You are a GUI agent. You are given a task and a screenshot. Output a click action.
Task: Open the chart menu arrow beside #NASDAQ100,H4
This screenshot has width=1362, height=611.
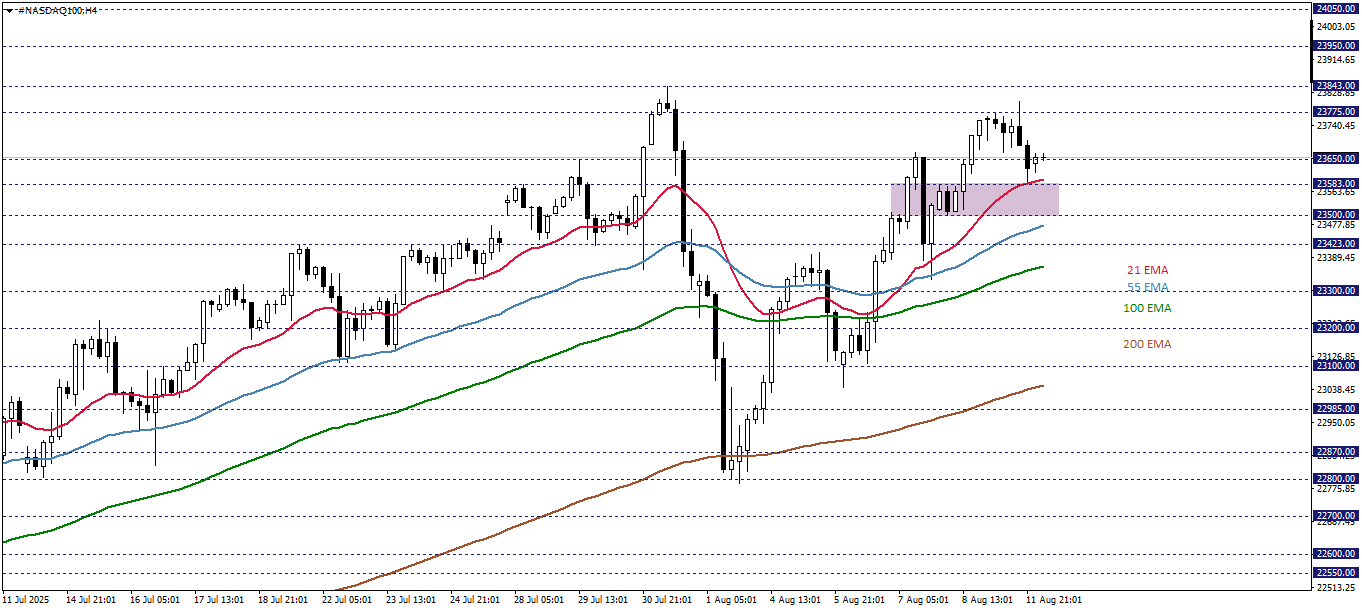[x=8, y=9]
